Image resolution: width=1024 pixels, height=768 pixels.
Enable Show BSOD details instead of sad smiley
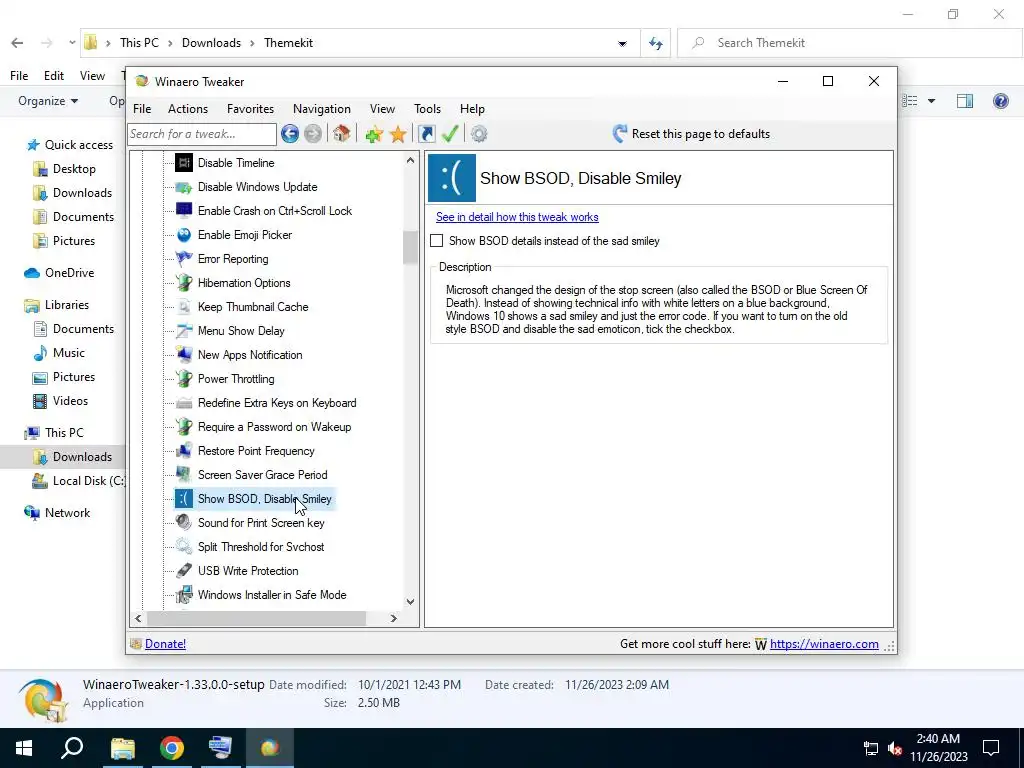point(436,241)
